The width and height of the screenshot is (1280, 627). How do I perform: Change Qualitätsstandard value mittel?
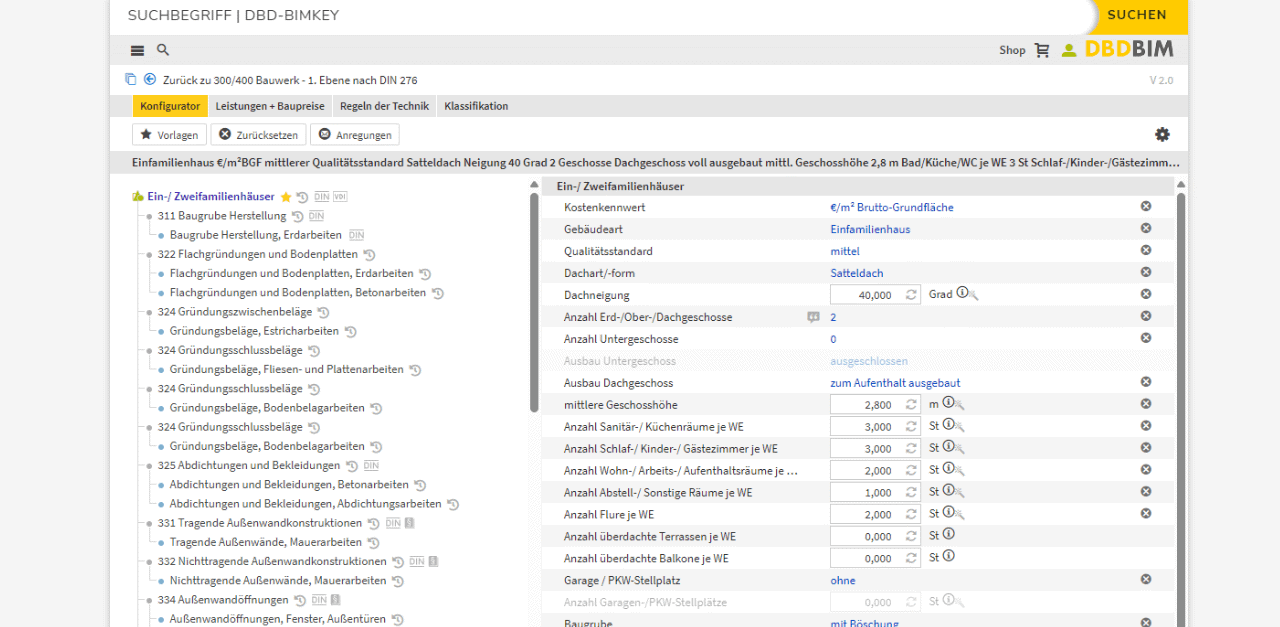pyautogui.click(x=845, y=251)
